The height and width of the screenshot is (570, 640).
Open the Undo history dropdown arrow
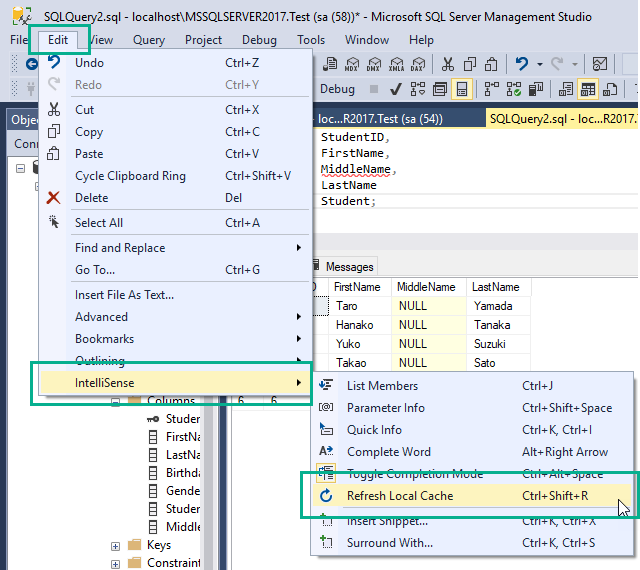[x=538, y=64]
